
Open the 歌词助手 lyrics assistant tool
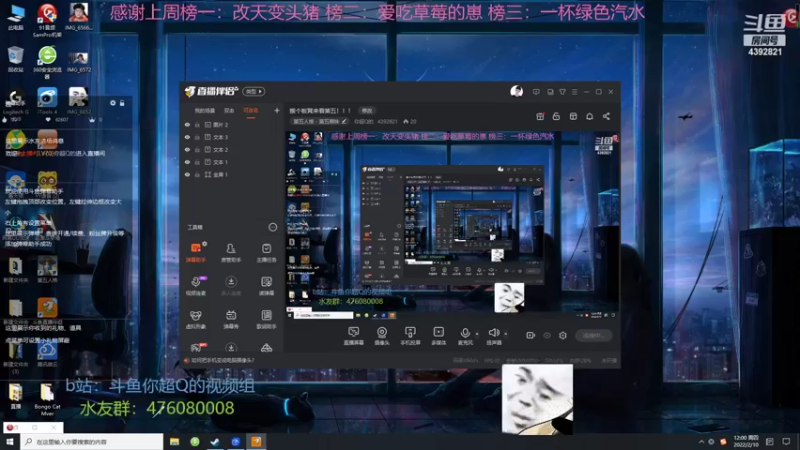pyautogui.click(x=266, y=319)
